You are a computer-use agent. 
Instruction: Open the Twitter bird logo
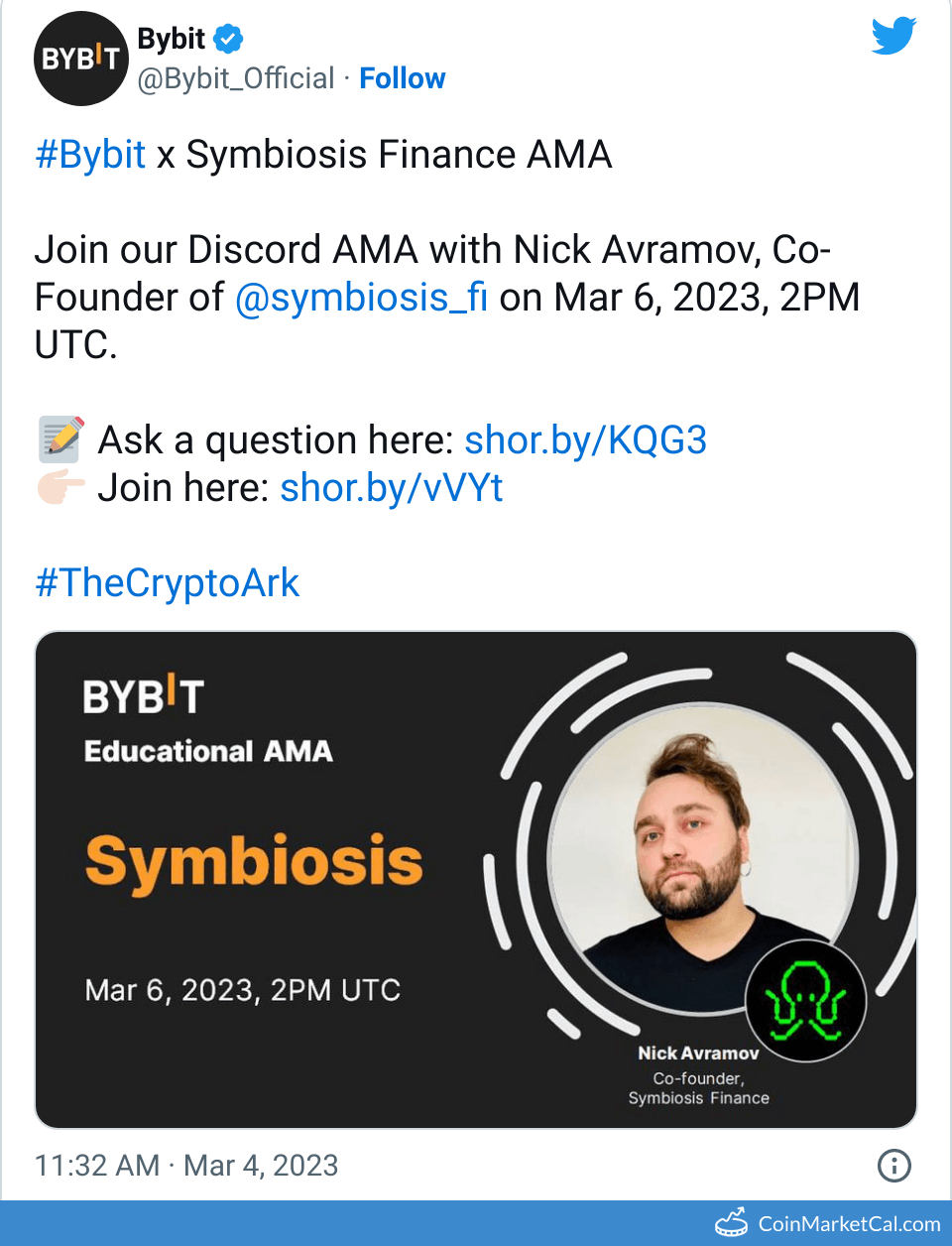[893, 37]
